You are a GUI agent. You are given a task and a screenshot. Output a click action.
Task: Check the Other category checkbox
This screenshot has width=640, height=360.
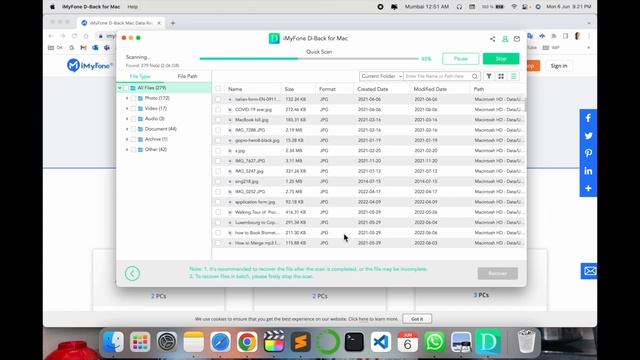(133, 149)
